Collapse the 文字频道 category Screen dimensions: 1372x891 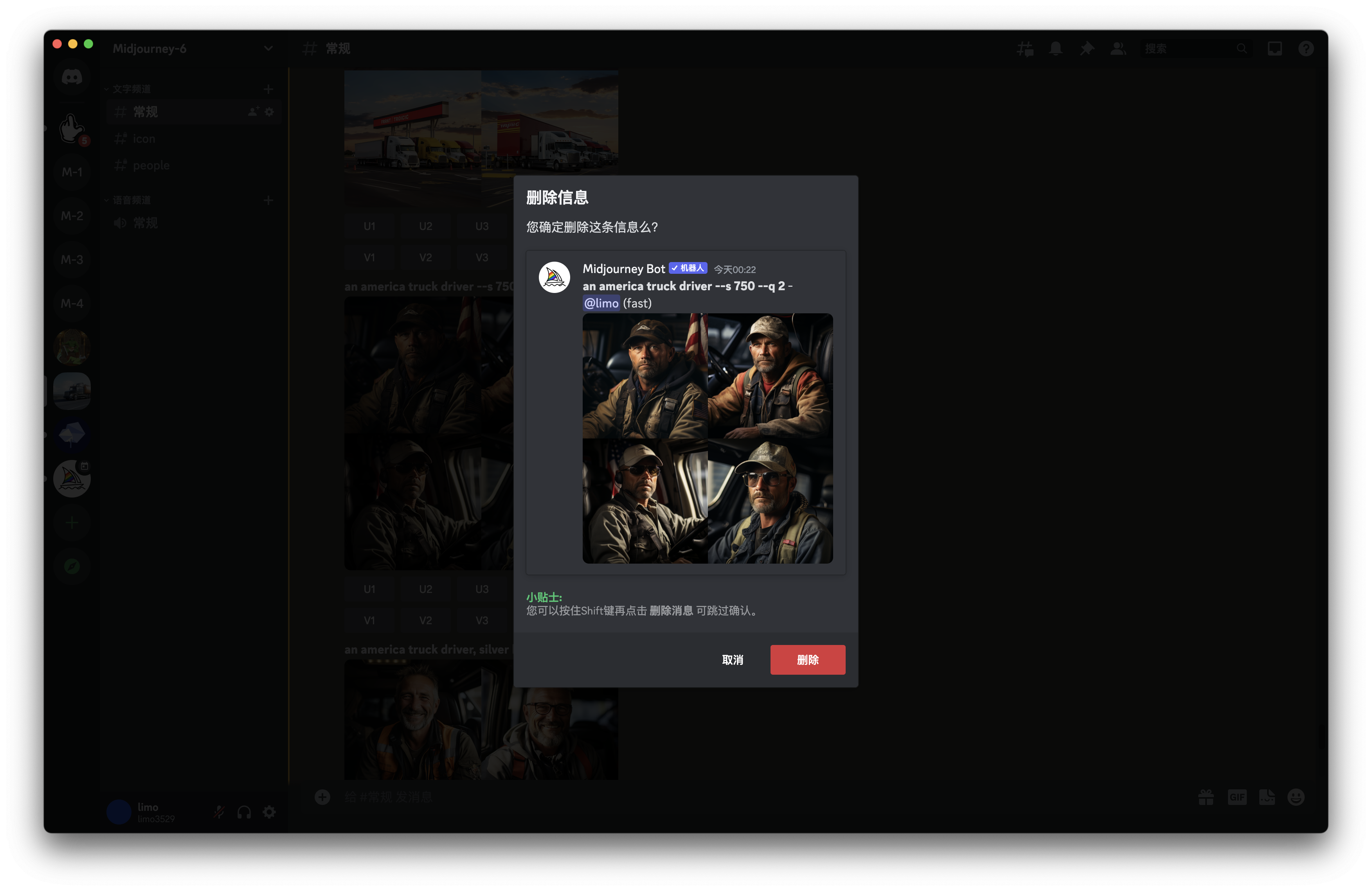point(131,89)
